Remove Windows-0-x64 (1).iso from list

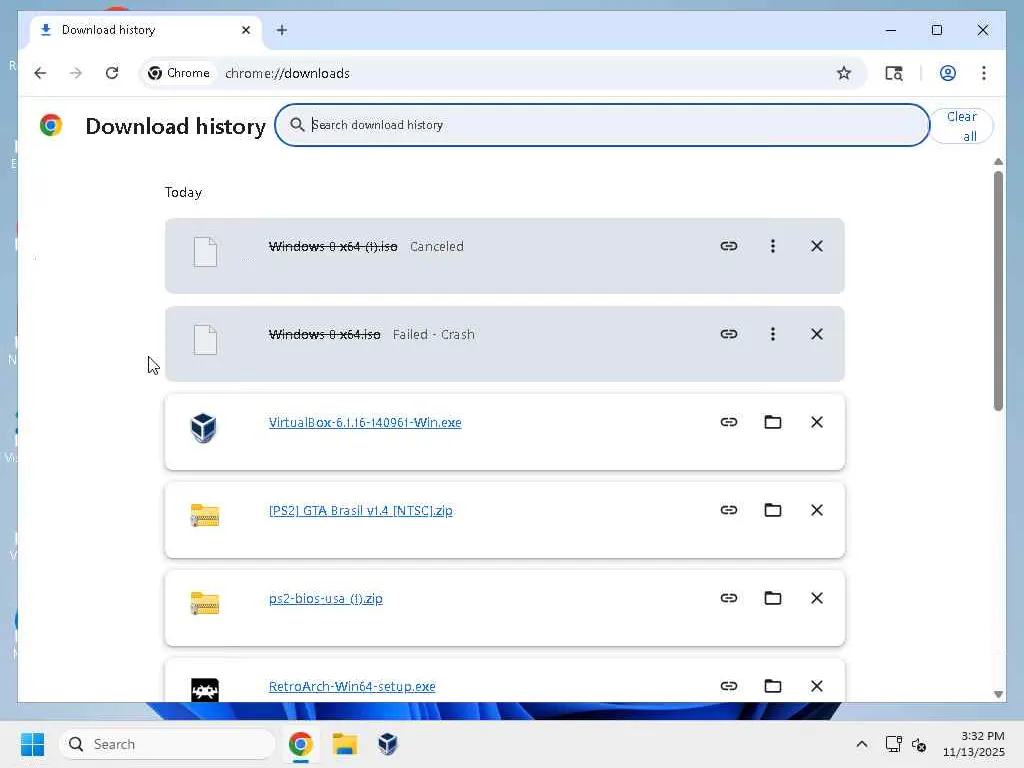click(816, 246)
